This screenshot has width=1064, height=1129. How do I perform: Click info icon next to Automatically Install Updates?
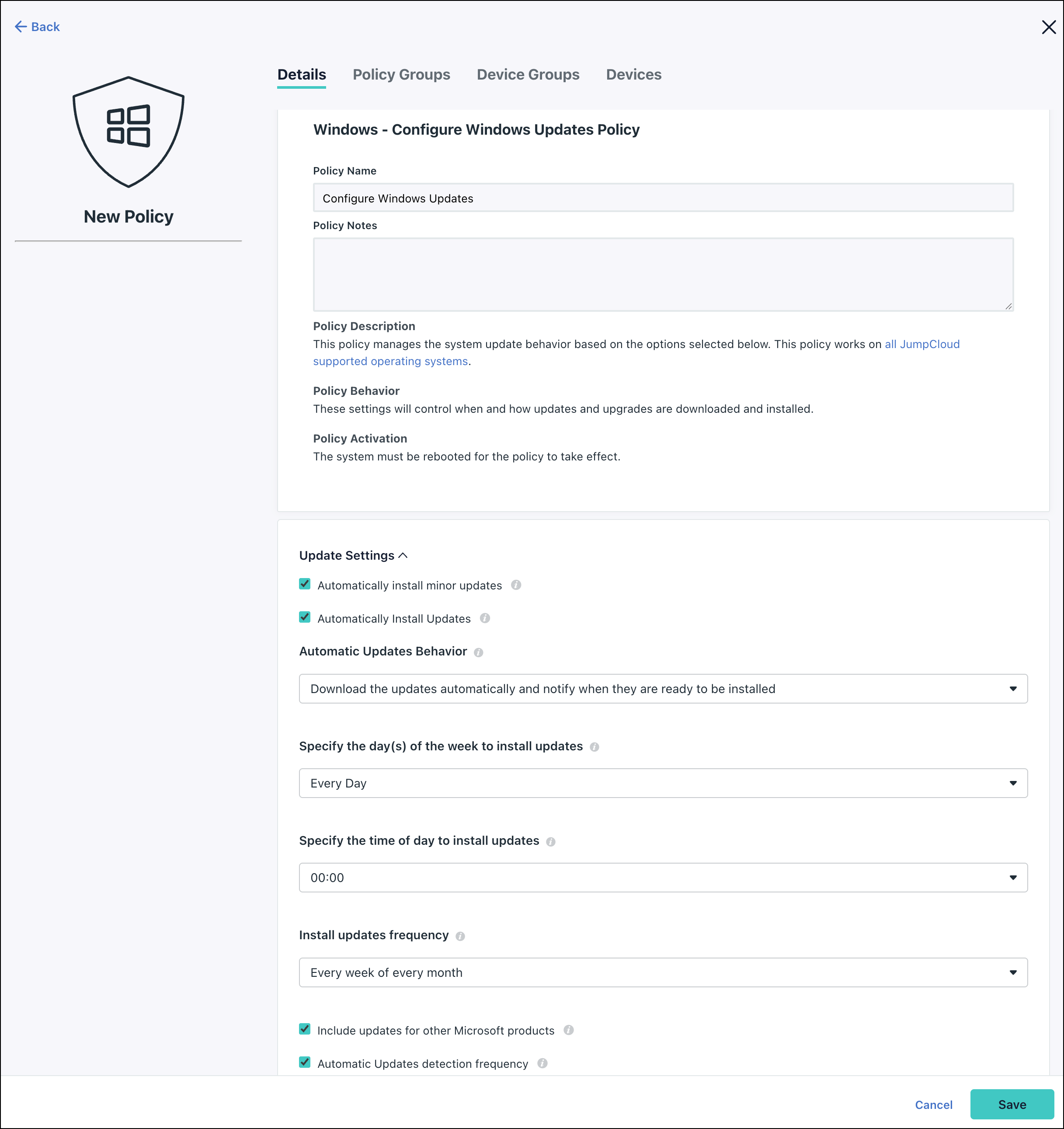tap(484, 618)
